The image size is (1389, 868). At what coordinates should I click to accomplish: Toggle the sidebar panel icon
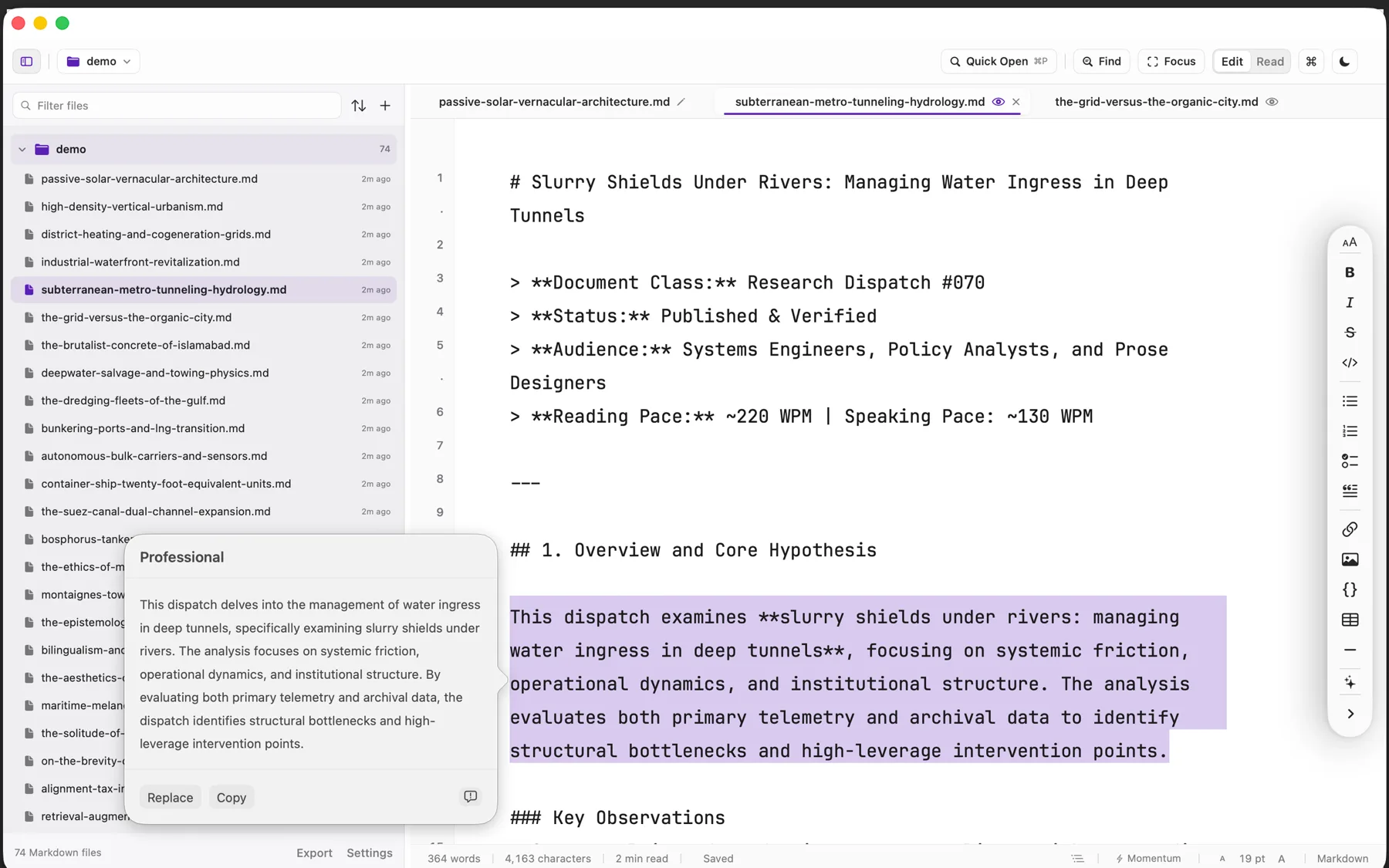pyautogui.click(x=26, y=61)
